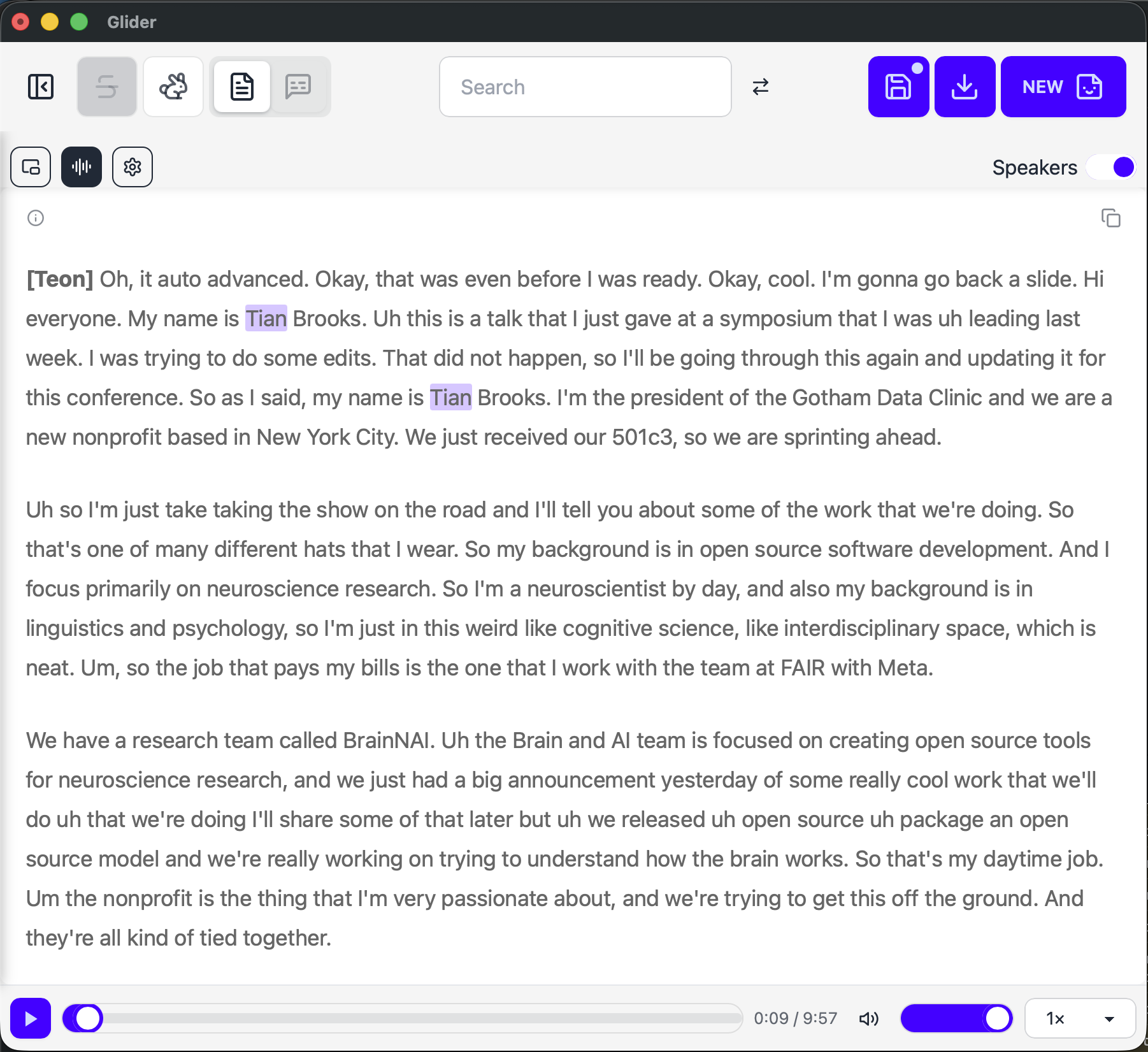Click the word FAIR in the transcript

tap(803, 668)
